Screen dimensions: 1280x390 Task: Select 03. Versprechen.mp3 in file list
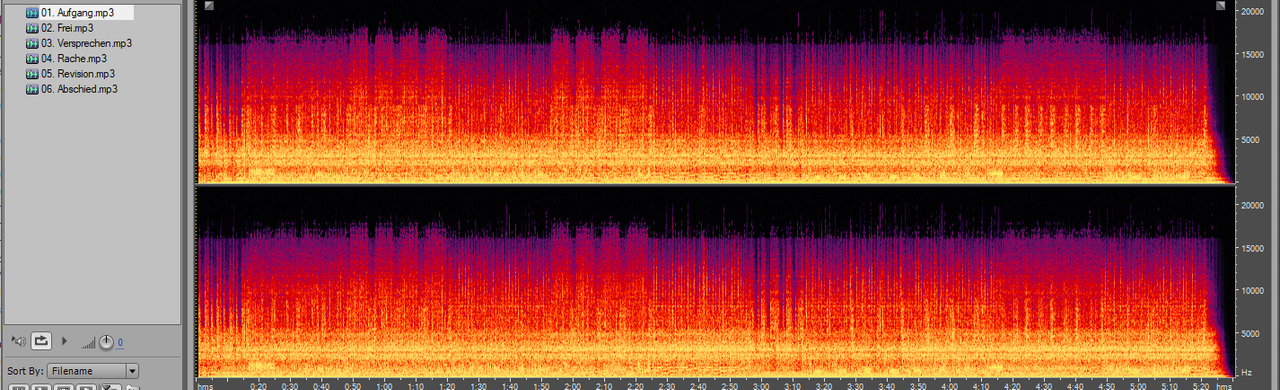tap(86, 43)
